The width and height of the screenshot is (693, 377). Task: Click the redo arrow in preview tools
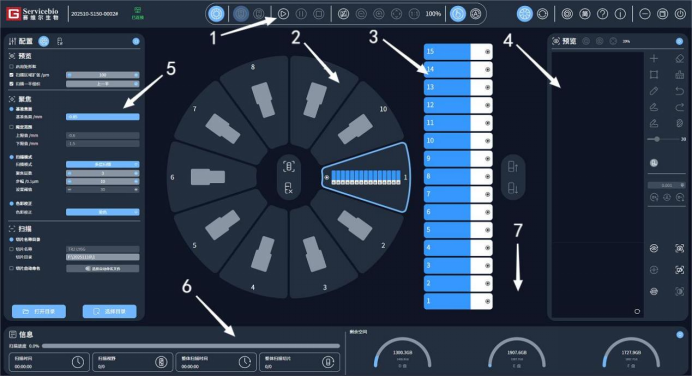(x=680, y=107)
